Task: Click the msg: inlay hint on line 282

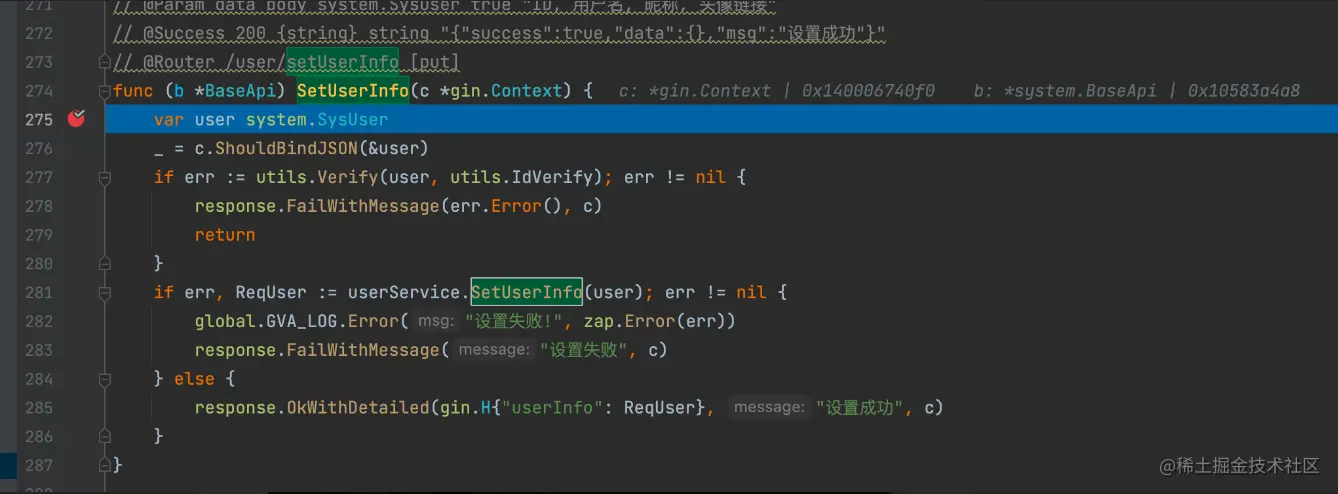Action: (435, 321)
